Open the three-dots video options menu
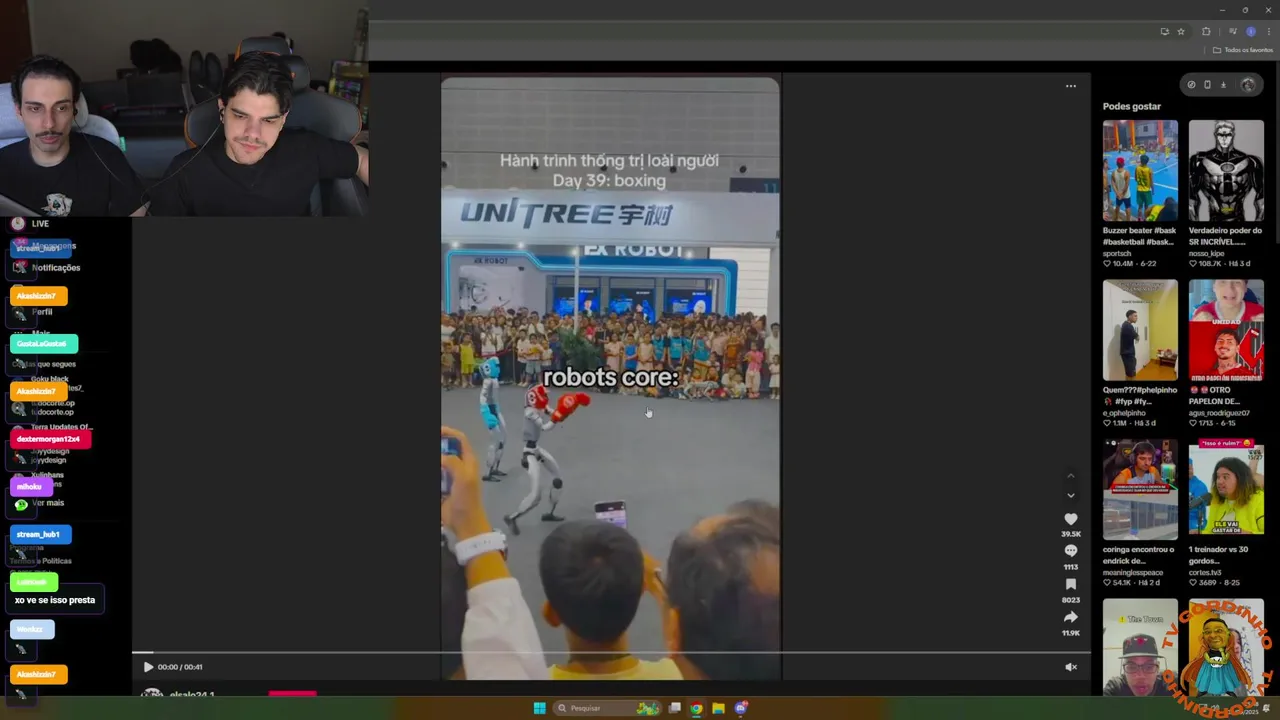This screenshot has width=1280, height=720. [x=1071, y=86]
